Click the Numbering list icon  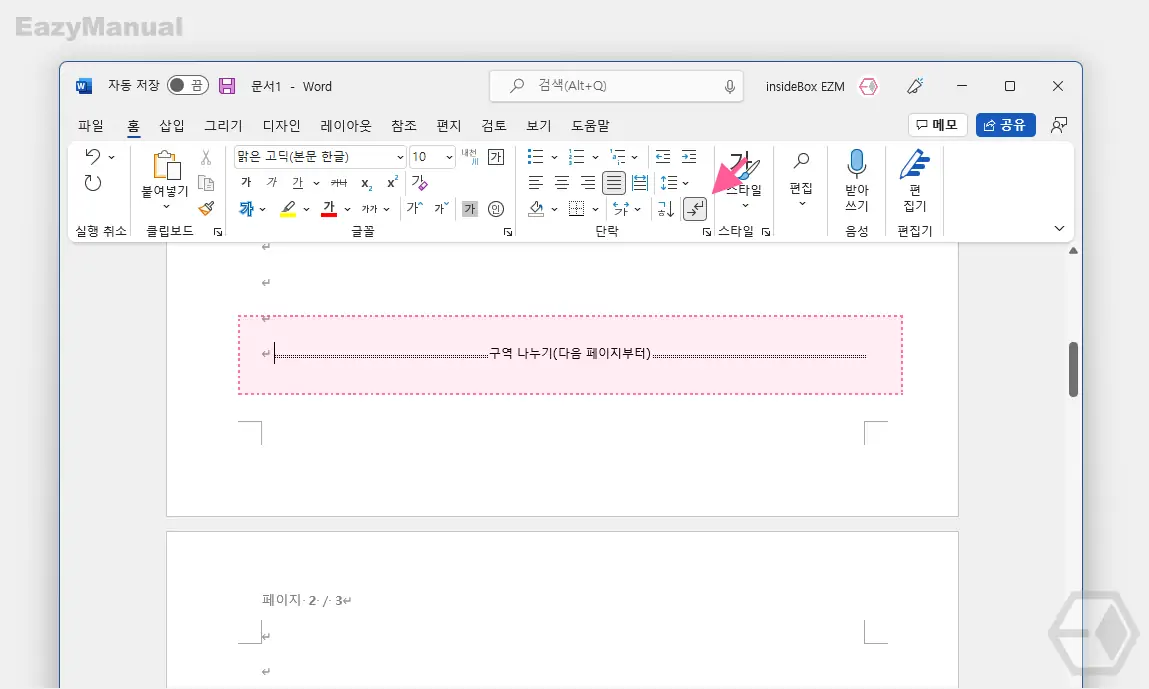pos(577,157)
